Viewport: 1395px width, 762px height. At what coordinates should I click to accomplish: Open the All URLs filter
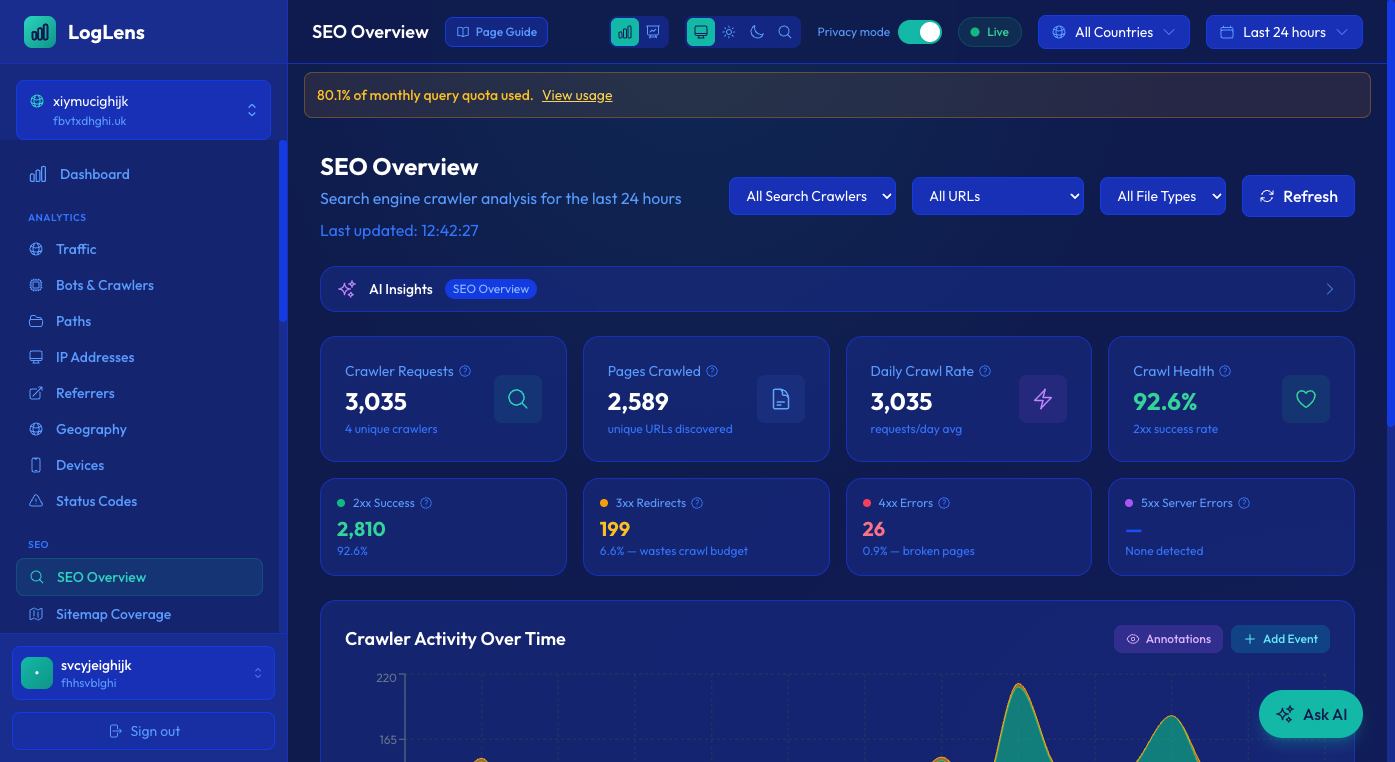(998, 196)
